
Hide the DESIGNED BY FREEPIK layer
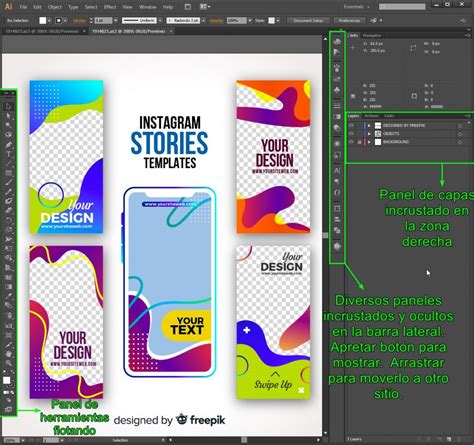click(x=351, y=125)
